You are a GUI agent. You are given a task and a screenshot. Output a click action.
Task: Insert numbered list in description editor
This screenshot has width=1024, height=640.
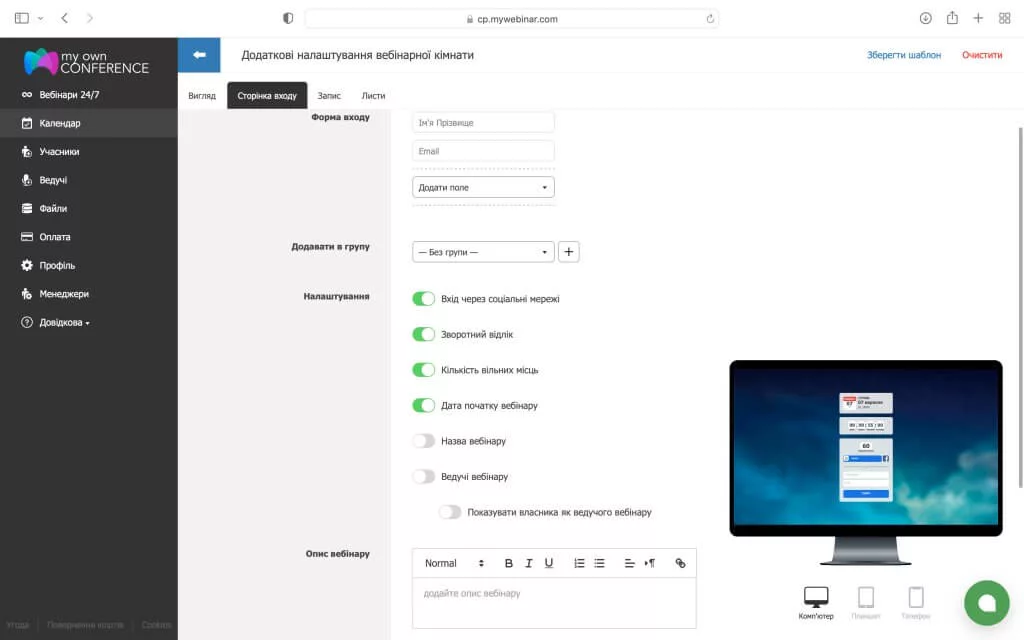(579, 563)
